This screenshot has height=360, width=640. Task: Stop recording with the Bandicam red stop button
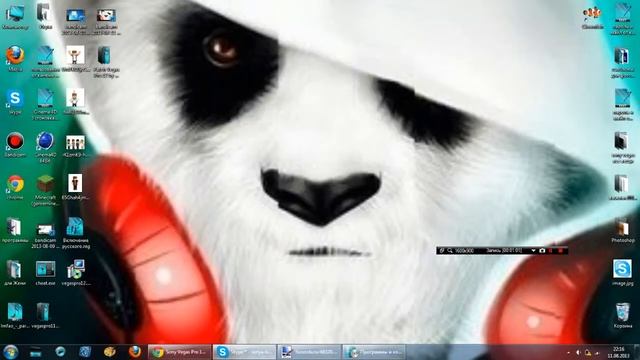(x=560, y=251)
